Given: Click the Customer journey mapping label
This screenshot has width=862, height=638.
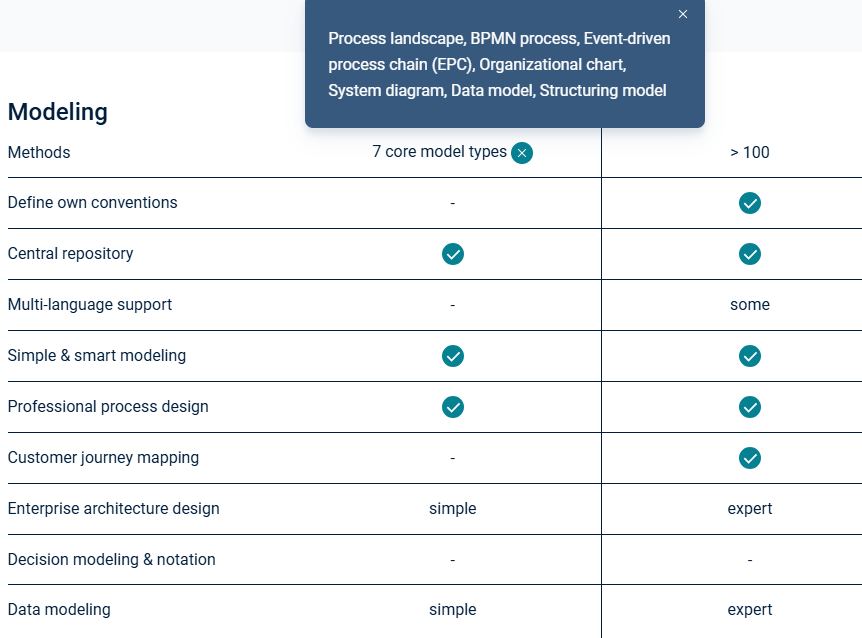Looking at the screenshot, I should 103,458.
